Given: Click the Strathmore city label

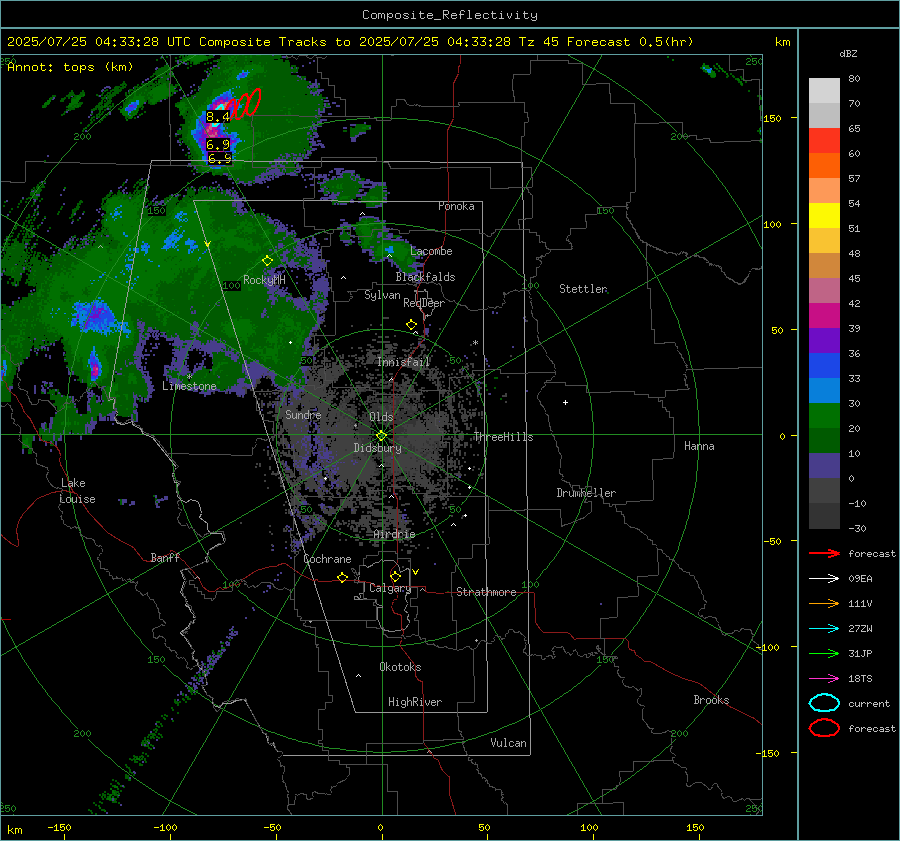Looking at the screenshot, I should 486,592.
